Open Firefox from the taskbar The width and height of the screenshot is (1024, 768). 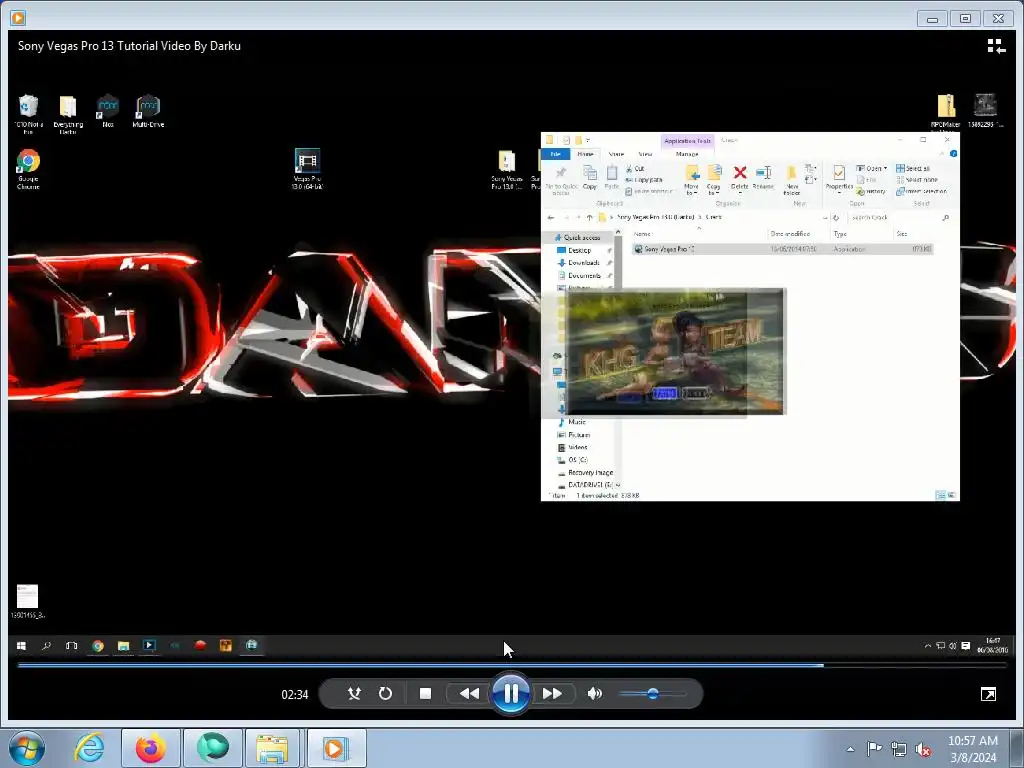(x=150, y=748)
